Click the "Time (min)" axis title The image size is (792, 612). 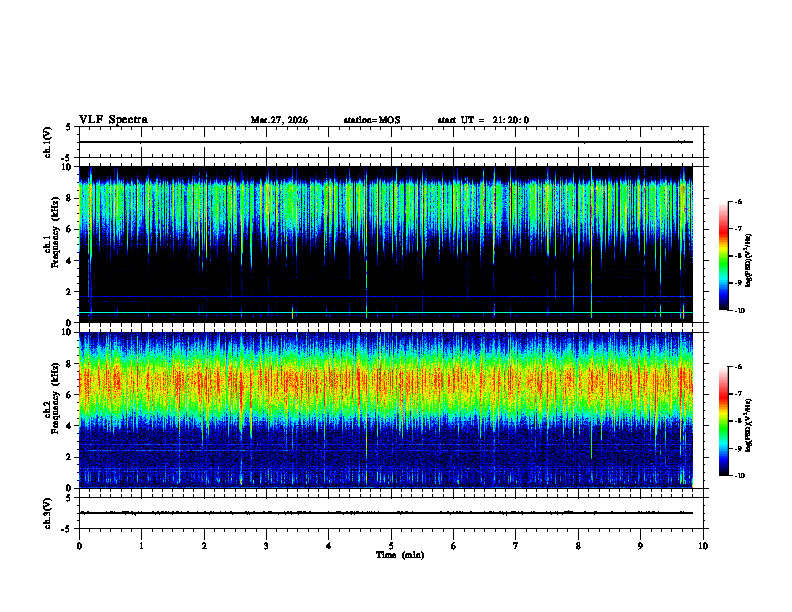point(400,555)
